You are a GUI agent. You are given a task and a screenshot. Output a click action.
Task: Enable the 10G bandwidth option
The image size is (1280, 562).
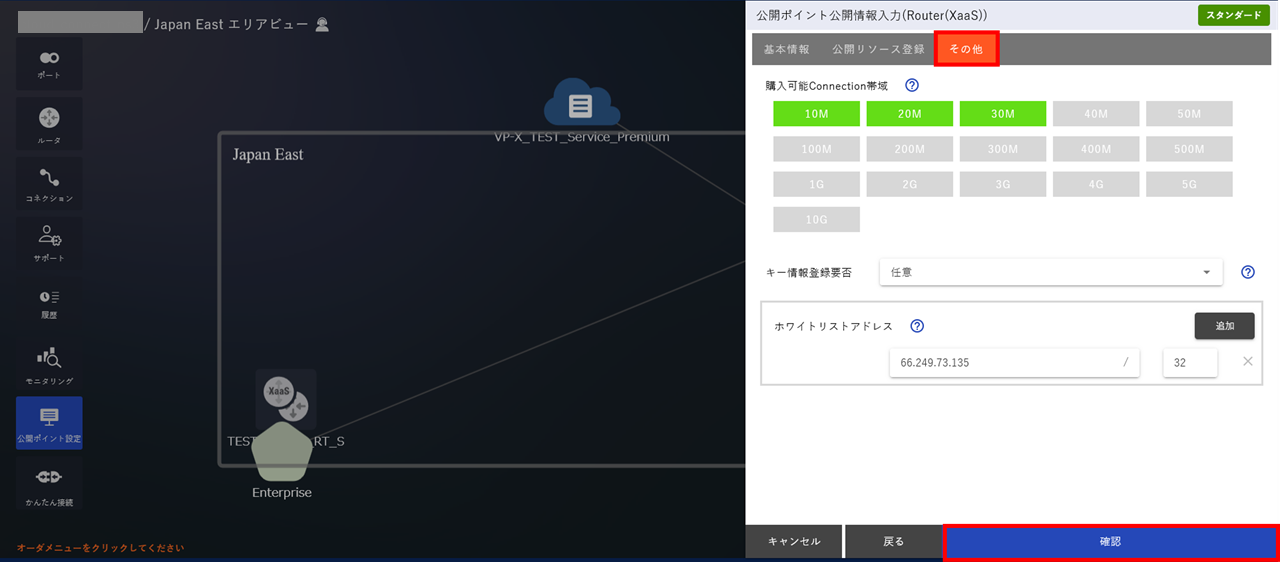coord(816,219)
